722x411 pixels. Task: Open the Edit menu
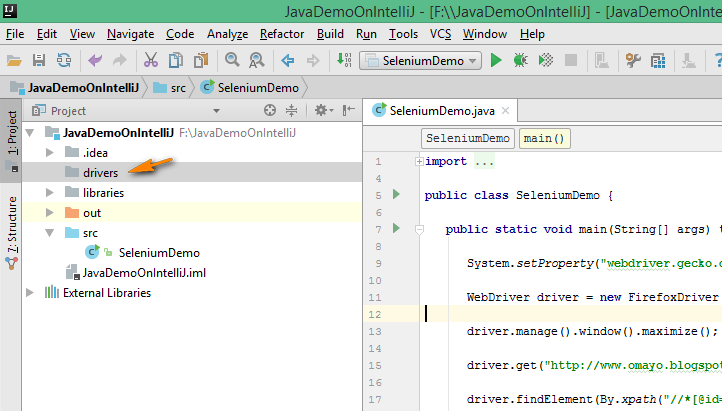tap(47, 34)
